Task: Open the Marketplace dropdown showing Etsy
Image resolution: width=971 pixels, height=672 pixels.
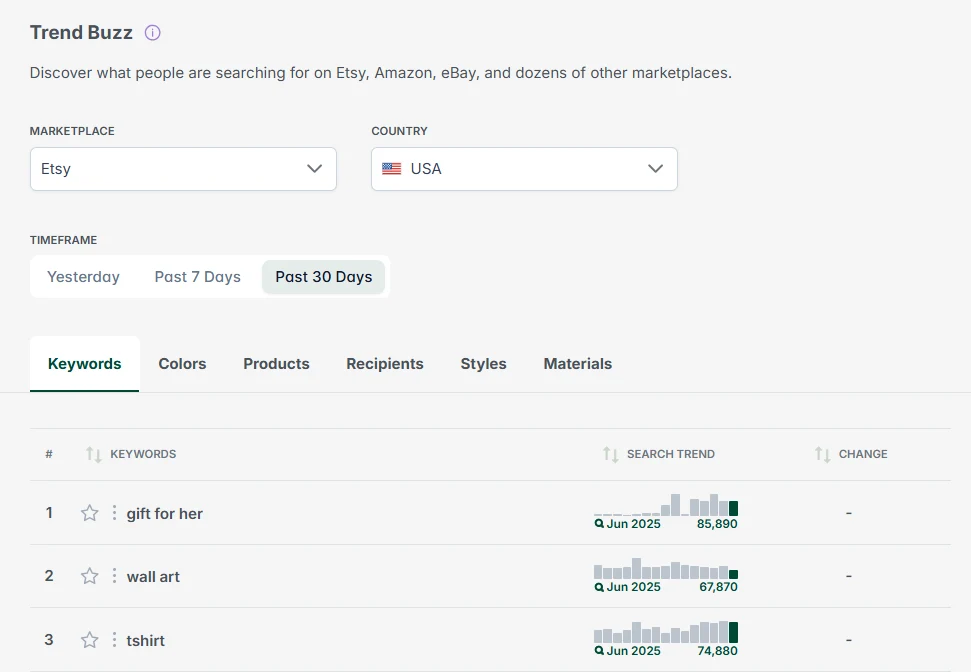Action: tap(183, 168)
